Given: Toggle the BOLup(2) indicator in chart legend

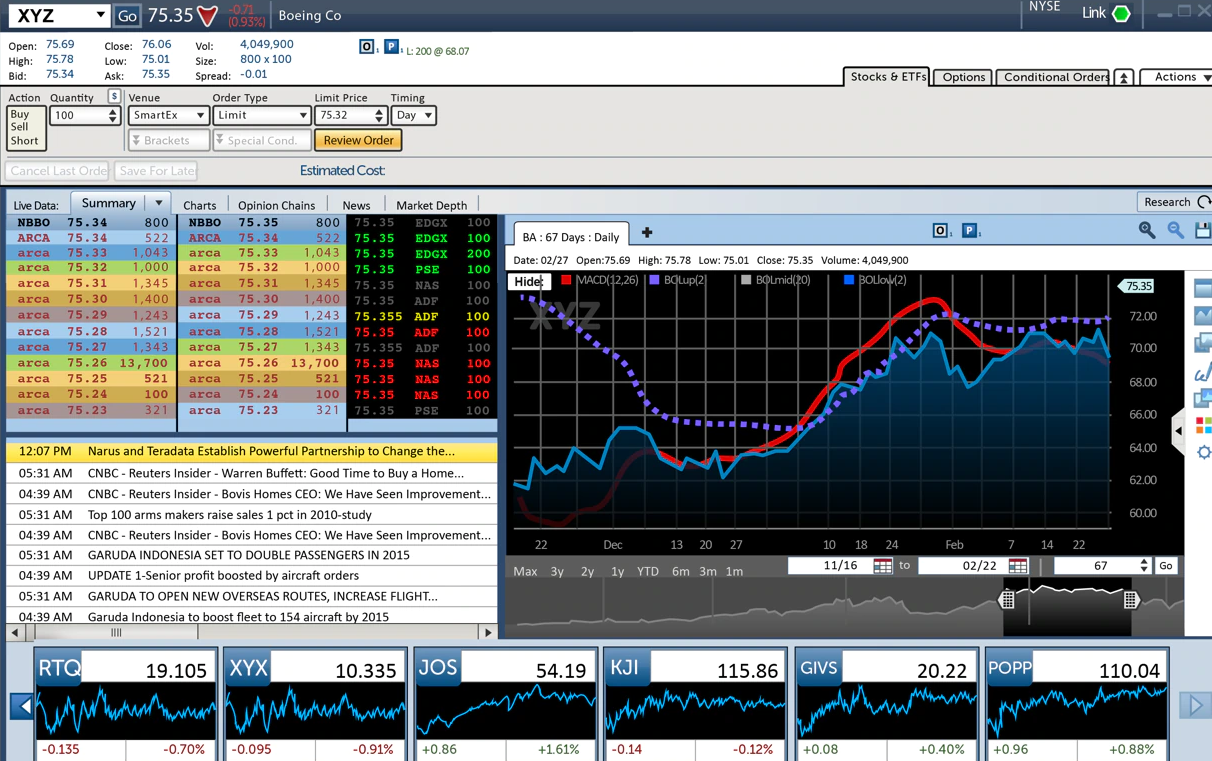Looking at the screenshot, I should point(678,281).
